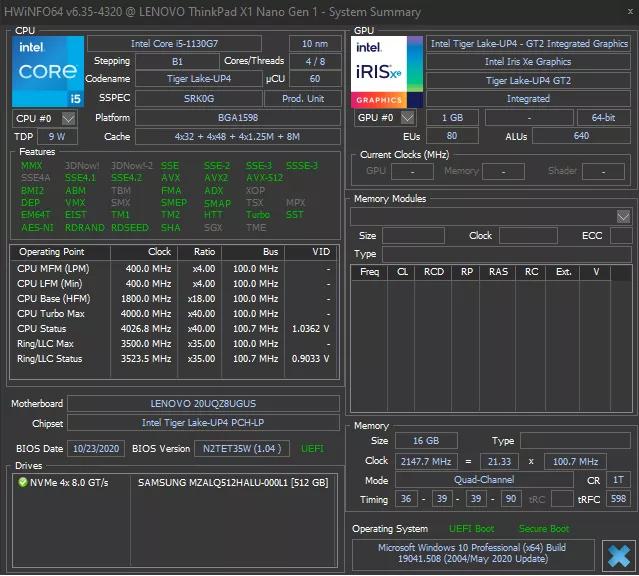Screen dimensions: 639x576
Task: Click the Tiger Lake-UP4 codename field
Action: (x=199, y=79)
